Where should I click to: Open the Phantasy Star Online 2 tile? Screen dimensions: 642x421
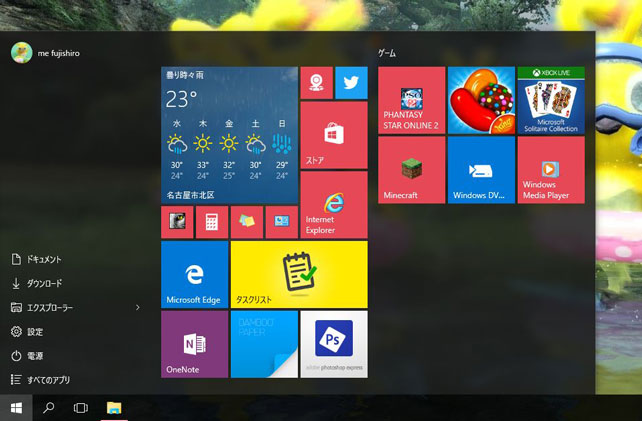(411, 100)
